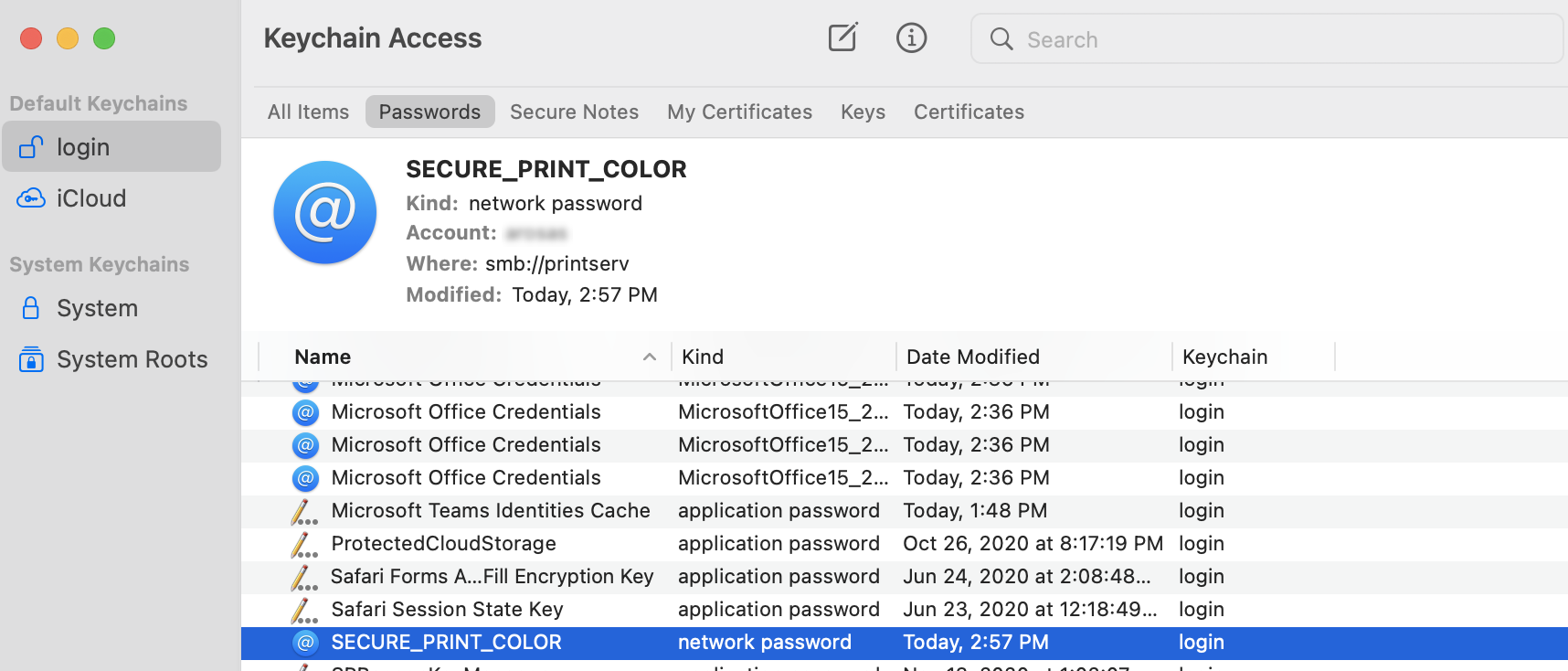This screenshot has height=671, width=1568.
Task: Click the Default Keychains section header
Action: click(99, 103)
